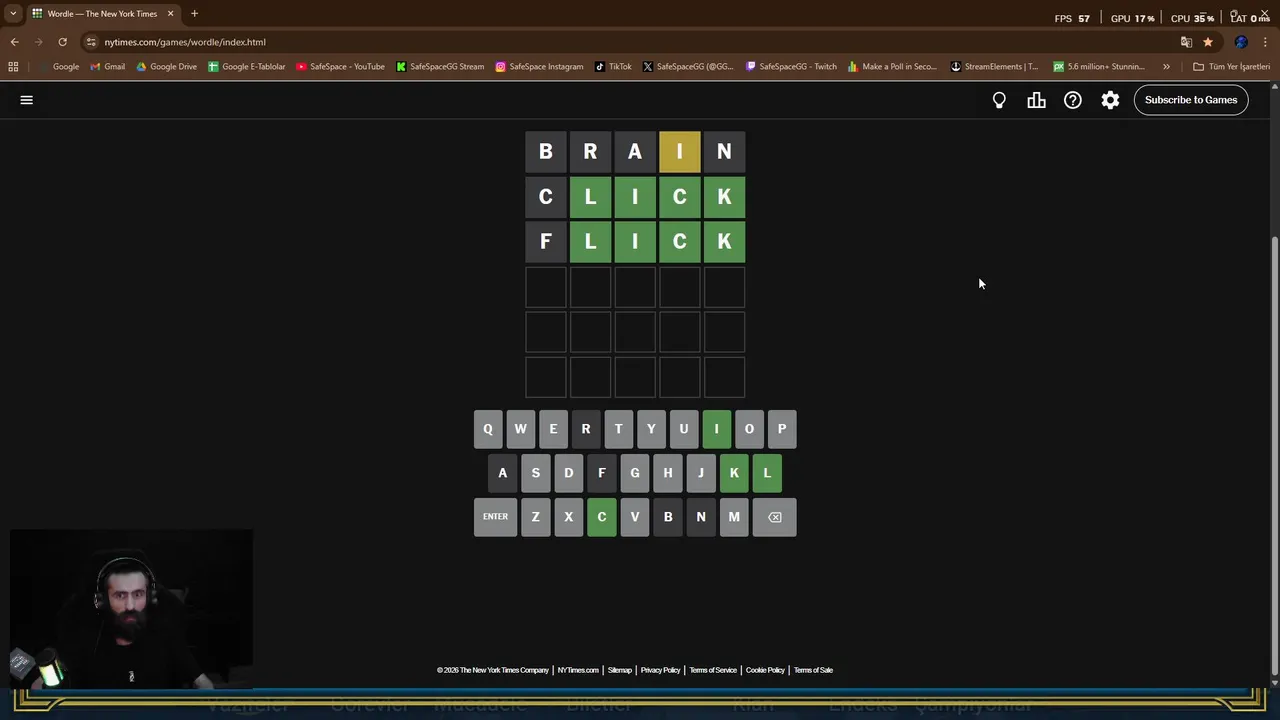Tap the green K key
The image size is (1280, 720).
tap(734, 473)
